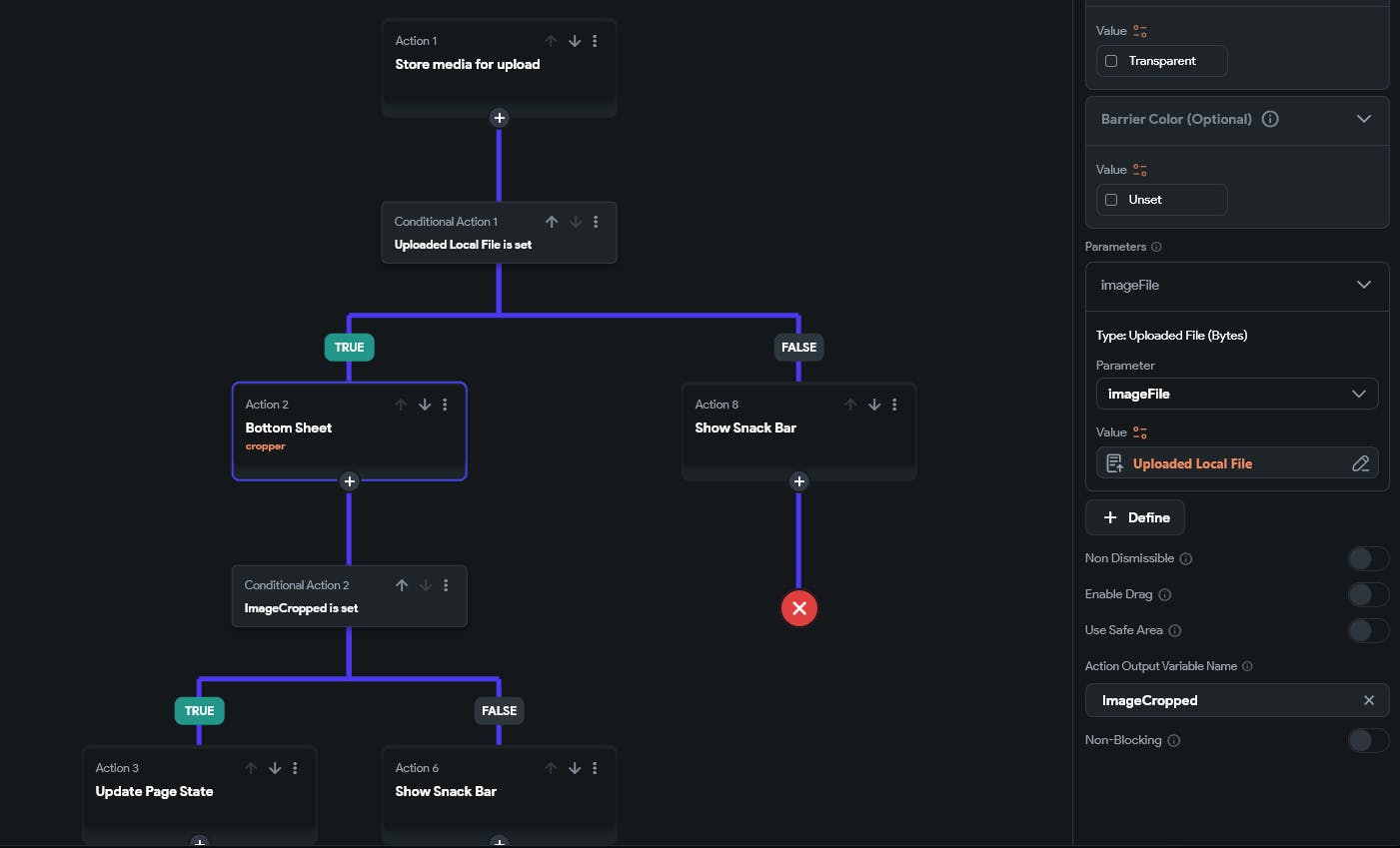Turn on Enable Drag switch

tap(1367, 594)
